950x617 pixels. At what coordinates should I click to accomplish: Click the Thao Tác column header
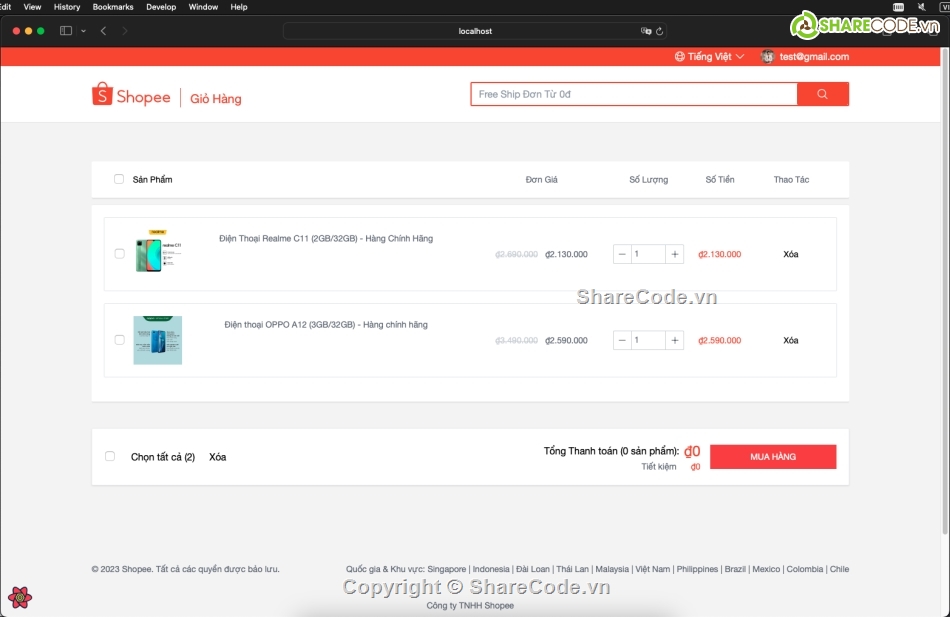coord(791,179)
